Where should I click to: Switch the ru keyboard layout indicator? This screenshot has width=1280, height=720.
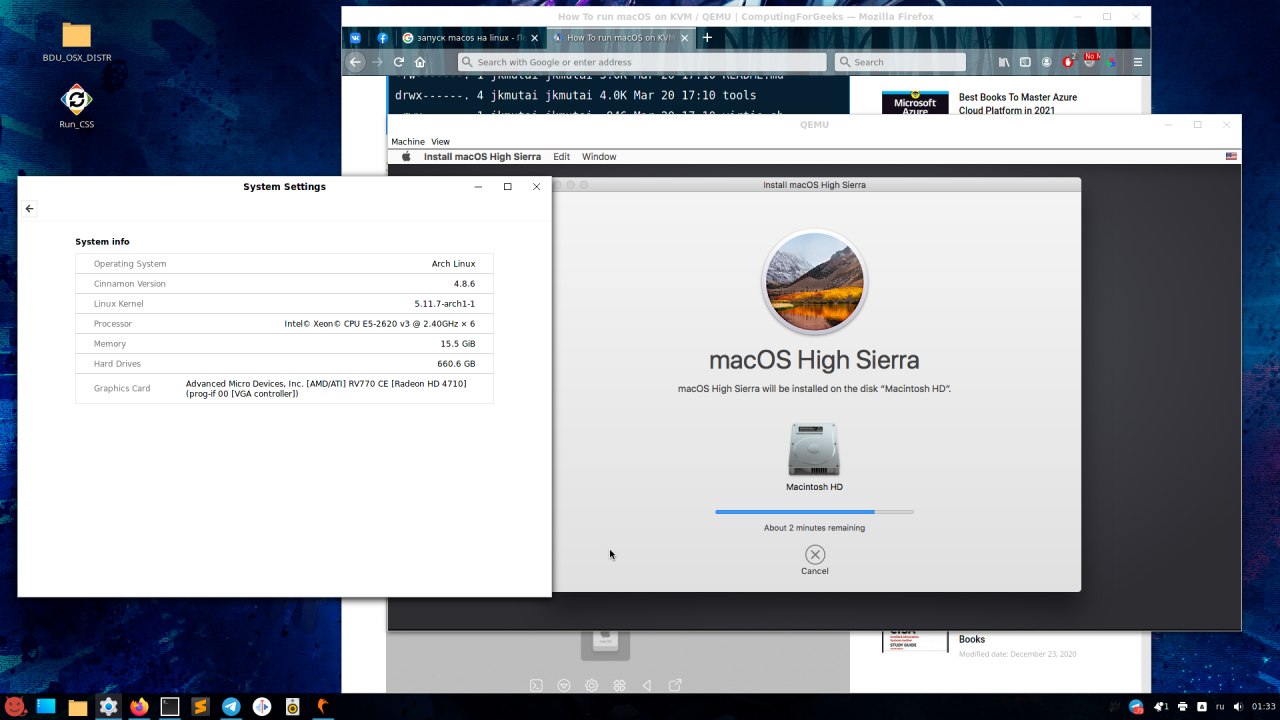(x=1219, y=706)
